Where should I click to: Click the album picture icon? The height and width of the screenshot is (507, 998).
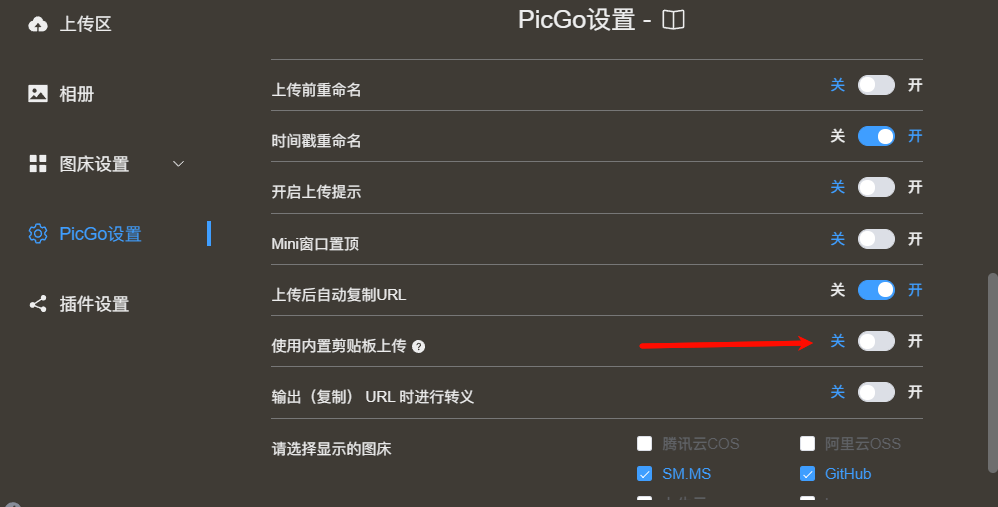(x=38, y=94)
